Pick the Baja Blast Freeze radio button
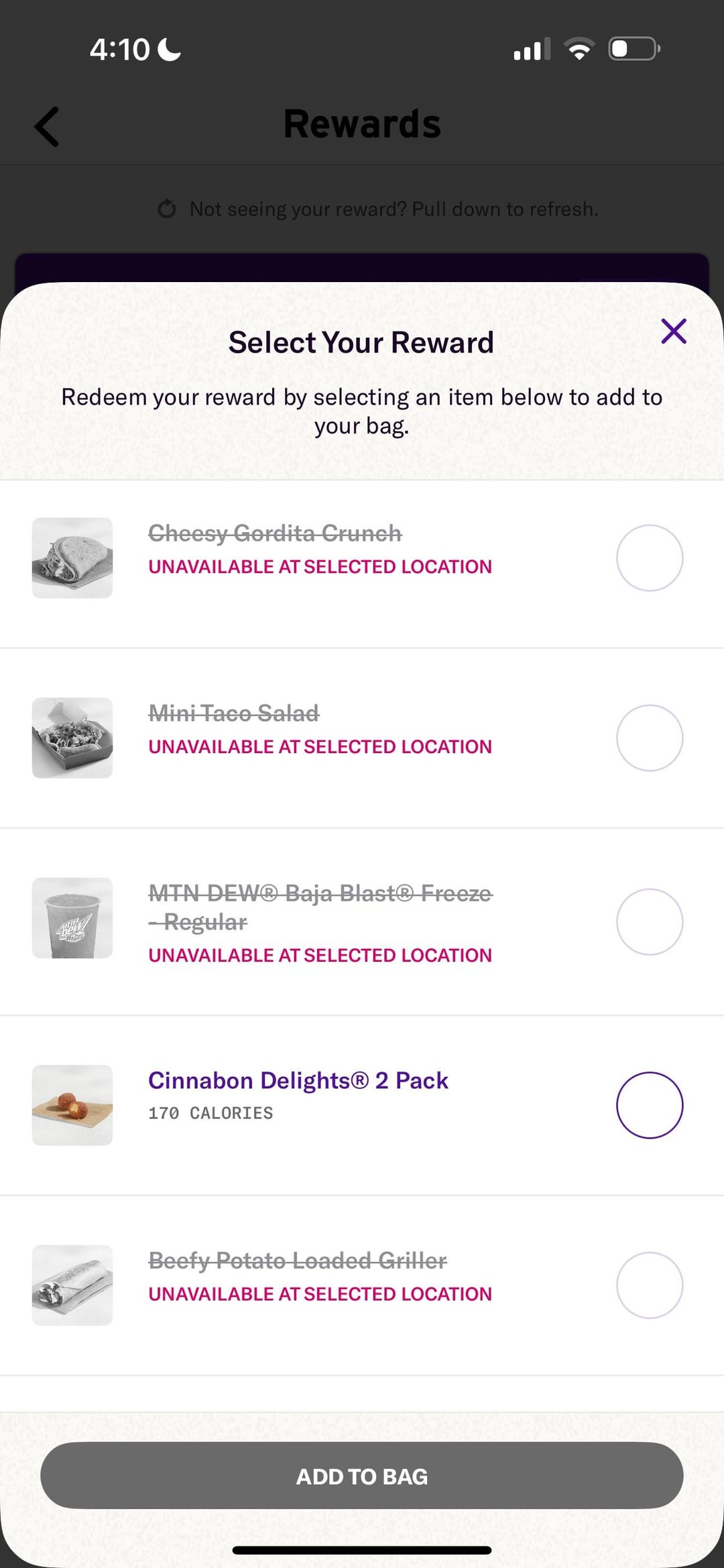 pos(649,921)
